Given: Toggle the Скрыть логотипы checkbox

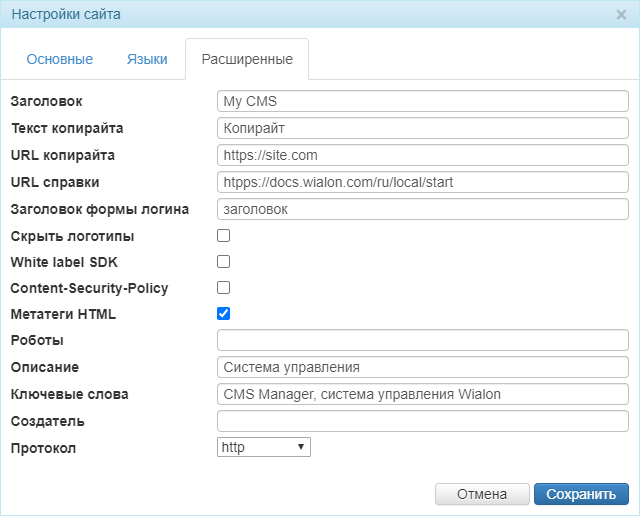Looking at the screenshot, I should point(224,236).
